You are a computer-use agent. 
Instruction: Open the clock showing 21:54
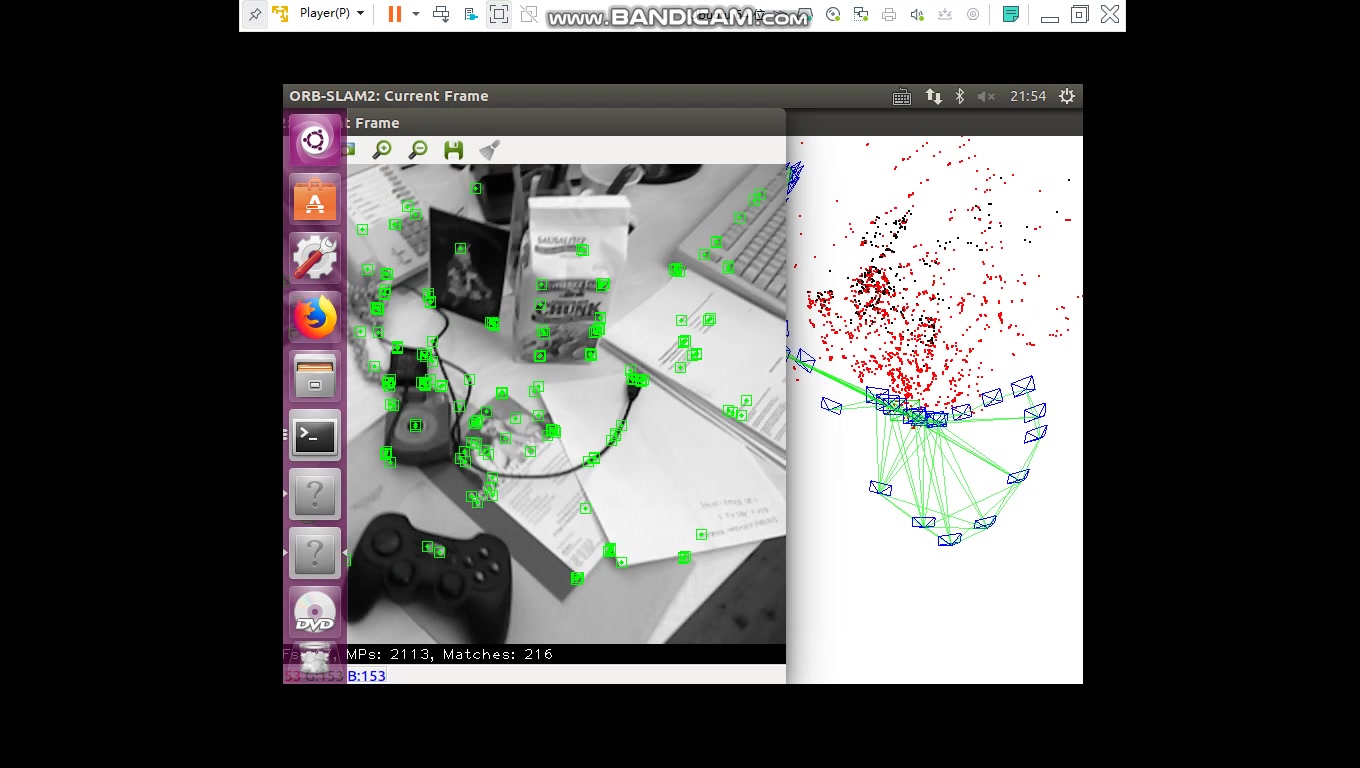[x=1028, y=96]
